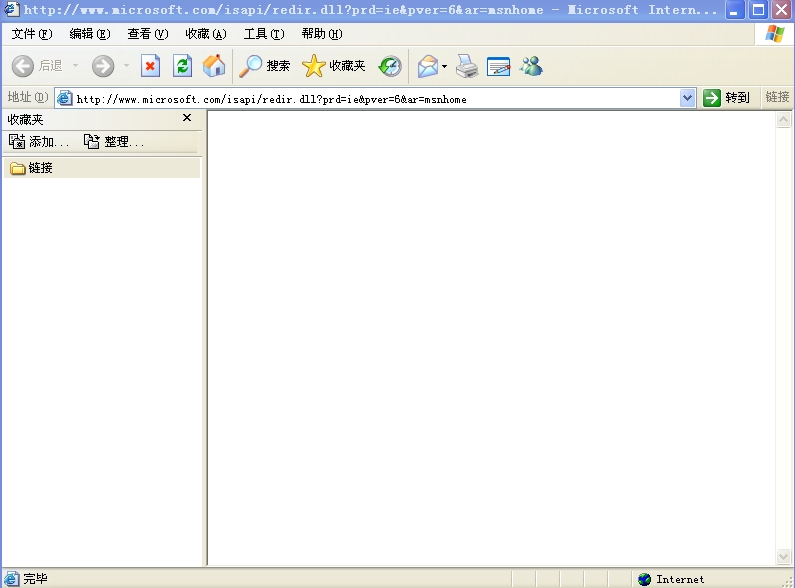Open the 工具 (T) menu
Image resolution: width=795 pixels, height=588 pixels.
pos(263,34)
